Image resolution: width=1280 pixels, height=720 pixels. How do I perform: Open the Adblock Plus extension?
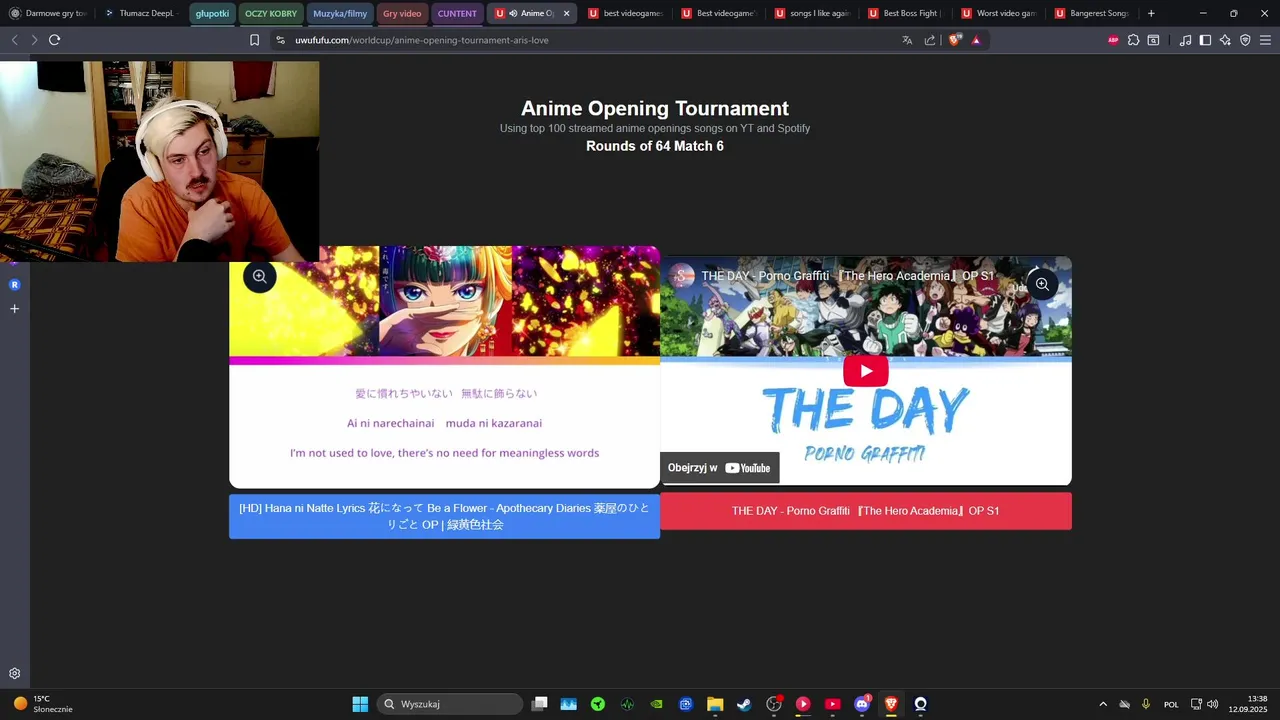click(x=1113, y=40)
